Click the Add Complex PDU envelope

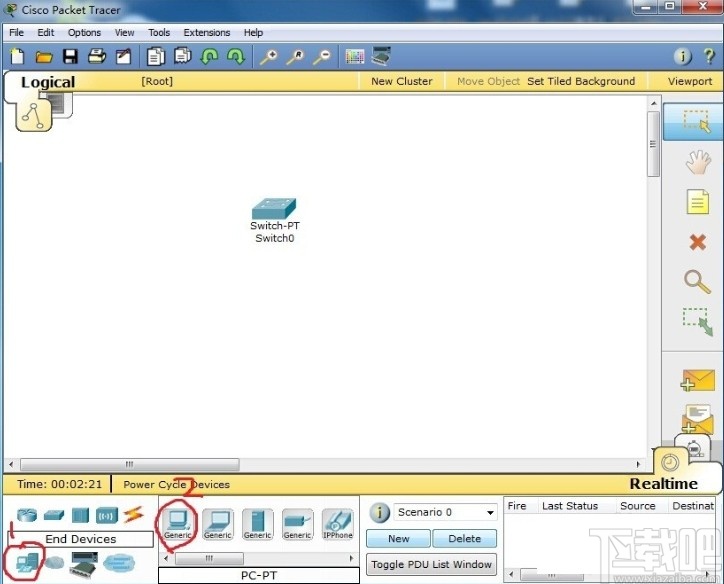(x=698, y=419)
